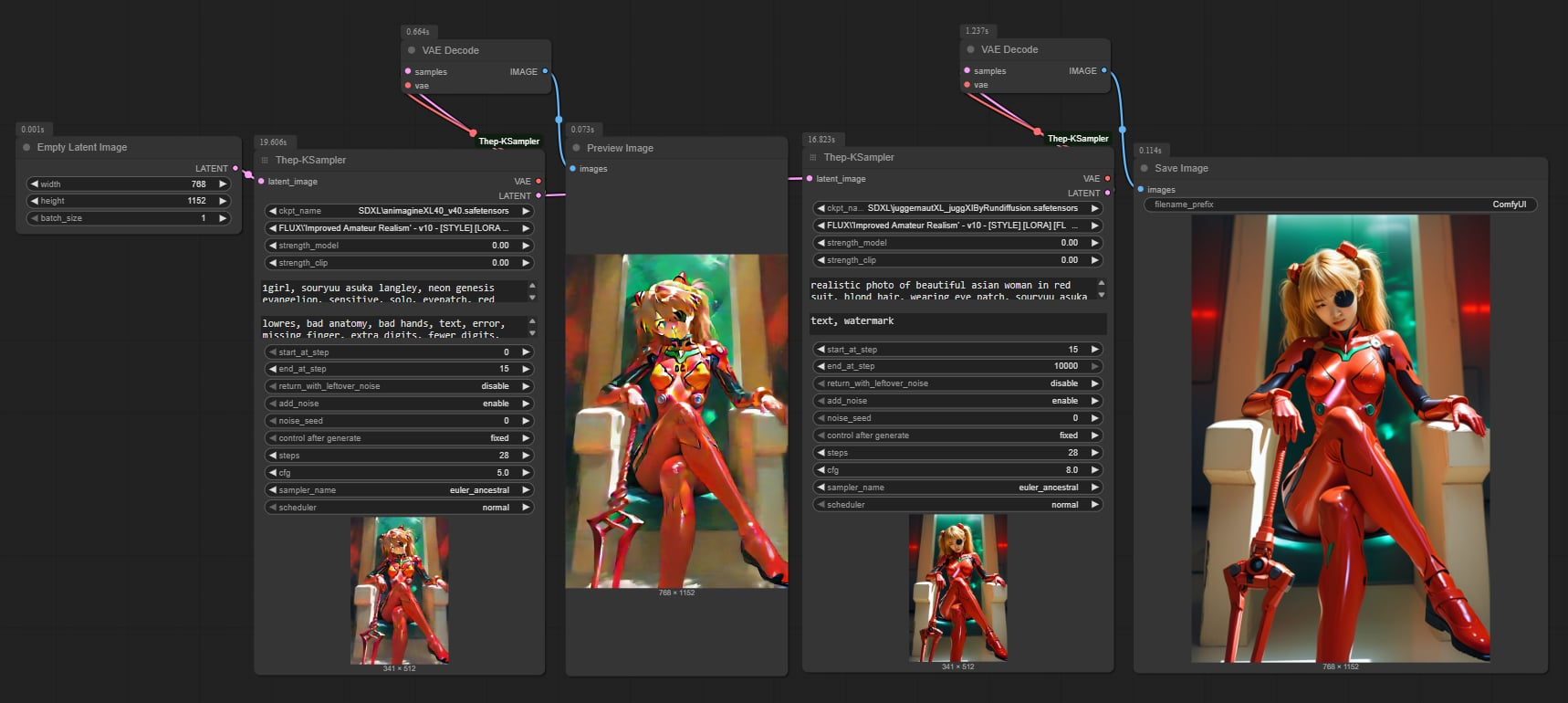Open the LoRA dropdown in the animagineXL KSampler
The width and height of the screenshot is (1568, 703).
pyautogui.click(x=399, y=228)
